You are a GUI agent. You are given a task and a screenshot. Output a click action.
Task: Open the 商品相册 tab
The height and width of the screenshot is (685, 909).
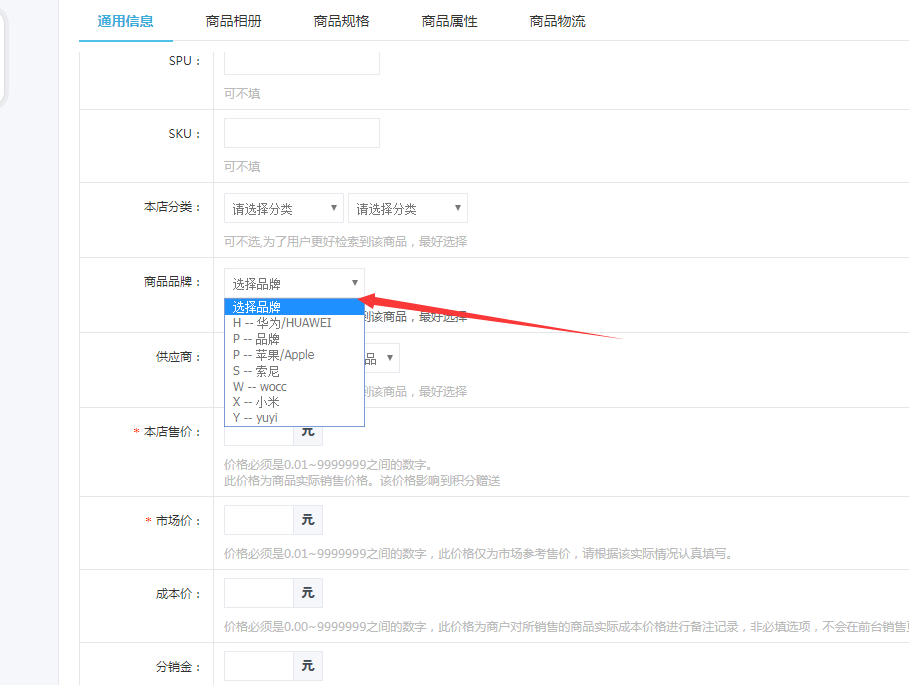[233, 21]
